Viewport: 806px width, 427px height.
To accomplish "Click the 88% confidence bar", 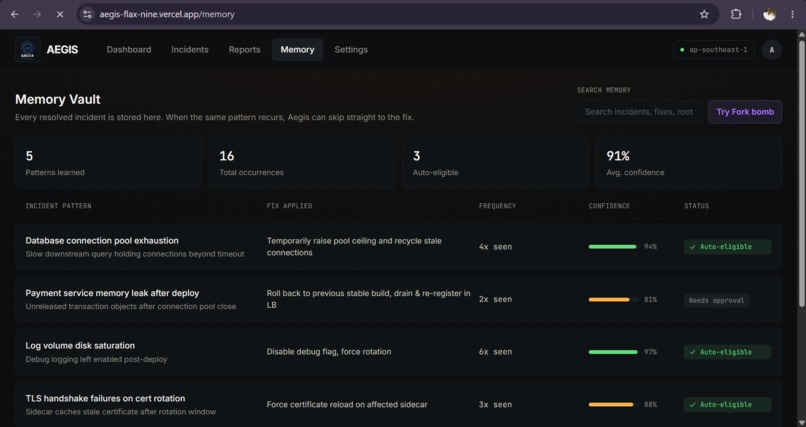I will 613,404.
